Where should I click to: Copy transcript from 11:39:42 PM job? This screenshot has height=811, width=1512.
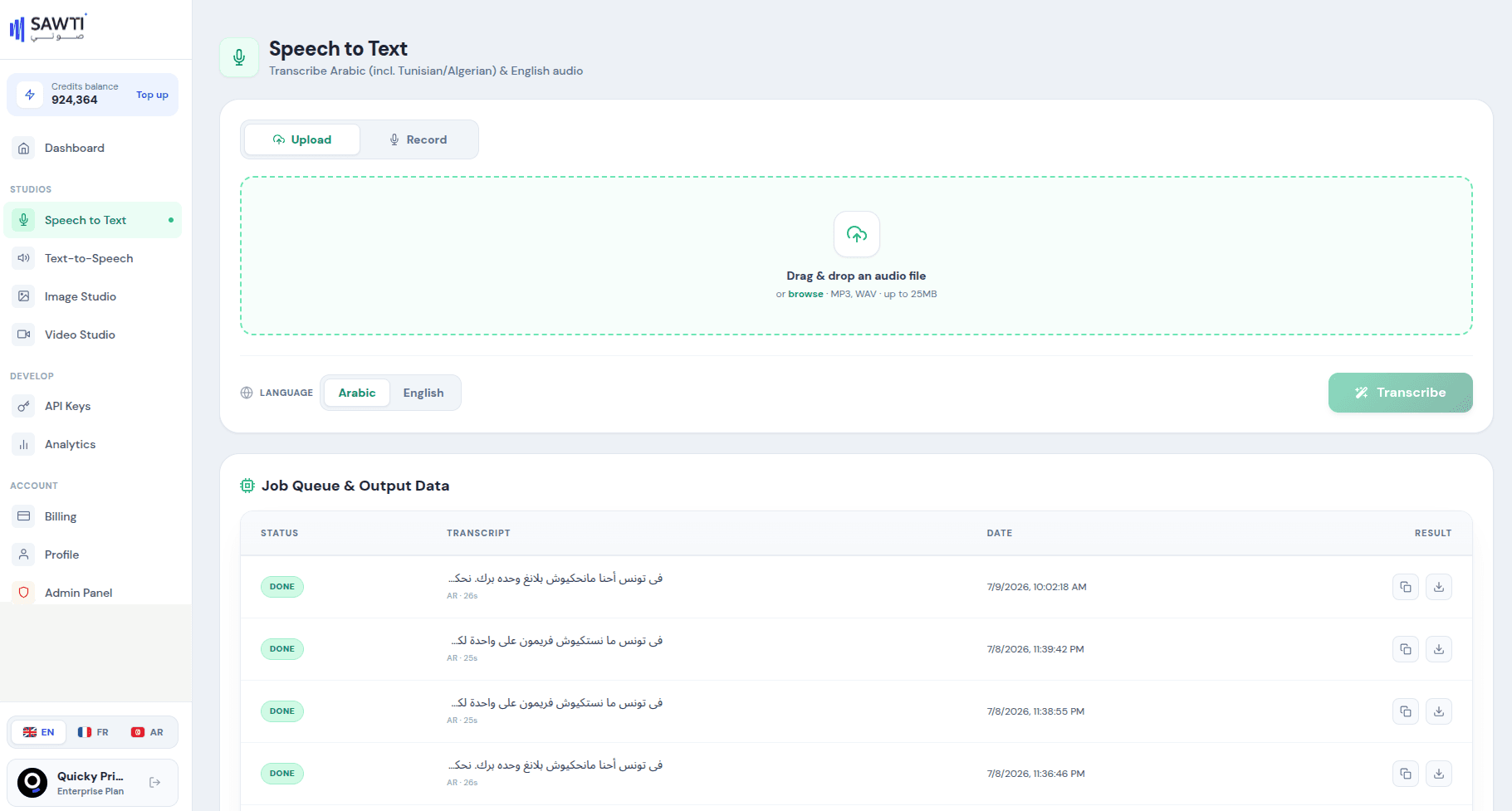(x=1405, y=649)
